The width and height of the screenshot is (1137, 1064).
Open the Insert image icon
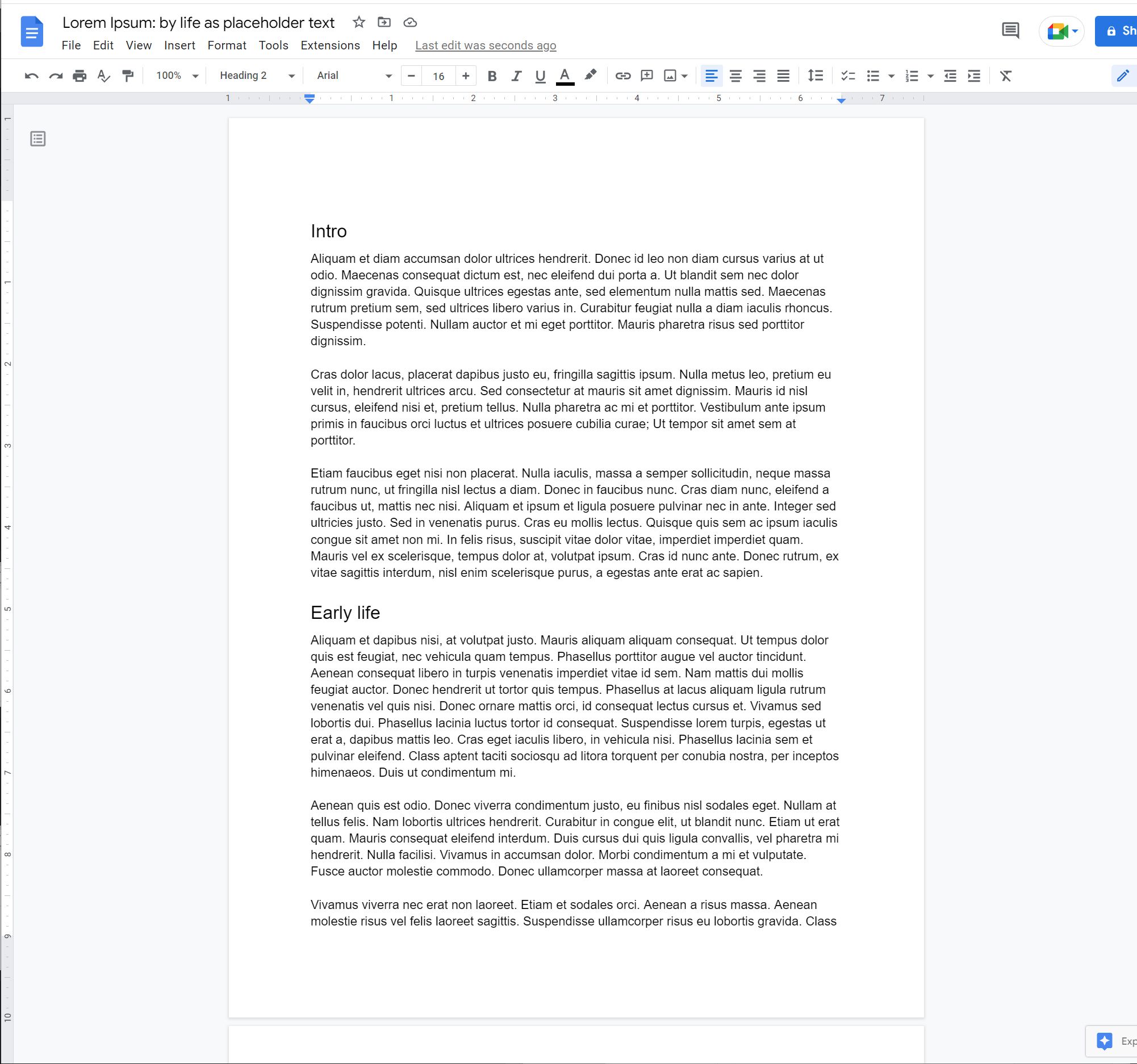pos(670,75)
